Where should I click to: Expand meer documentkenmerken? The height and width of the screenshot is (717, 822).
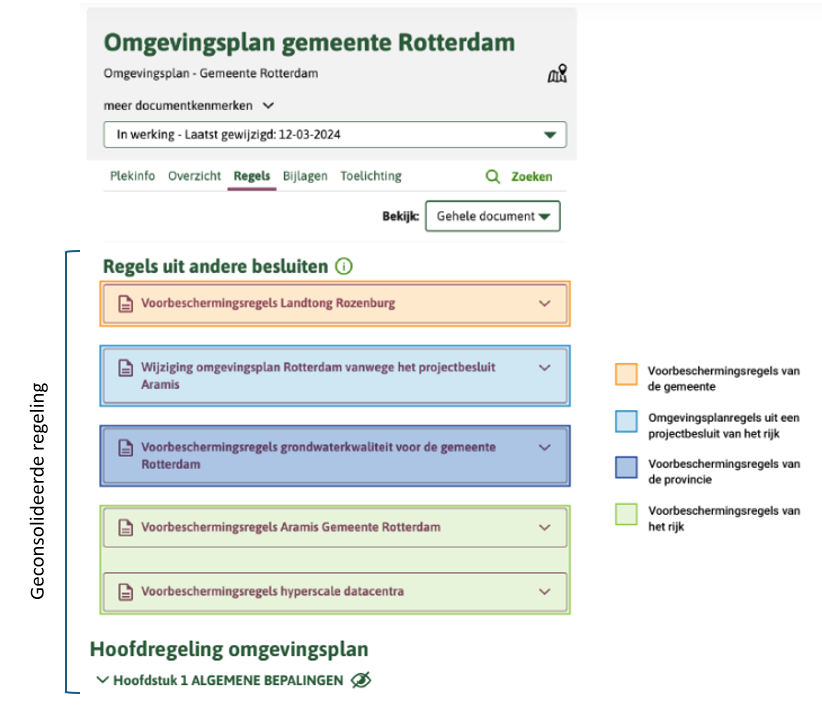coord(268,105)
